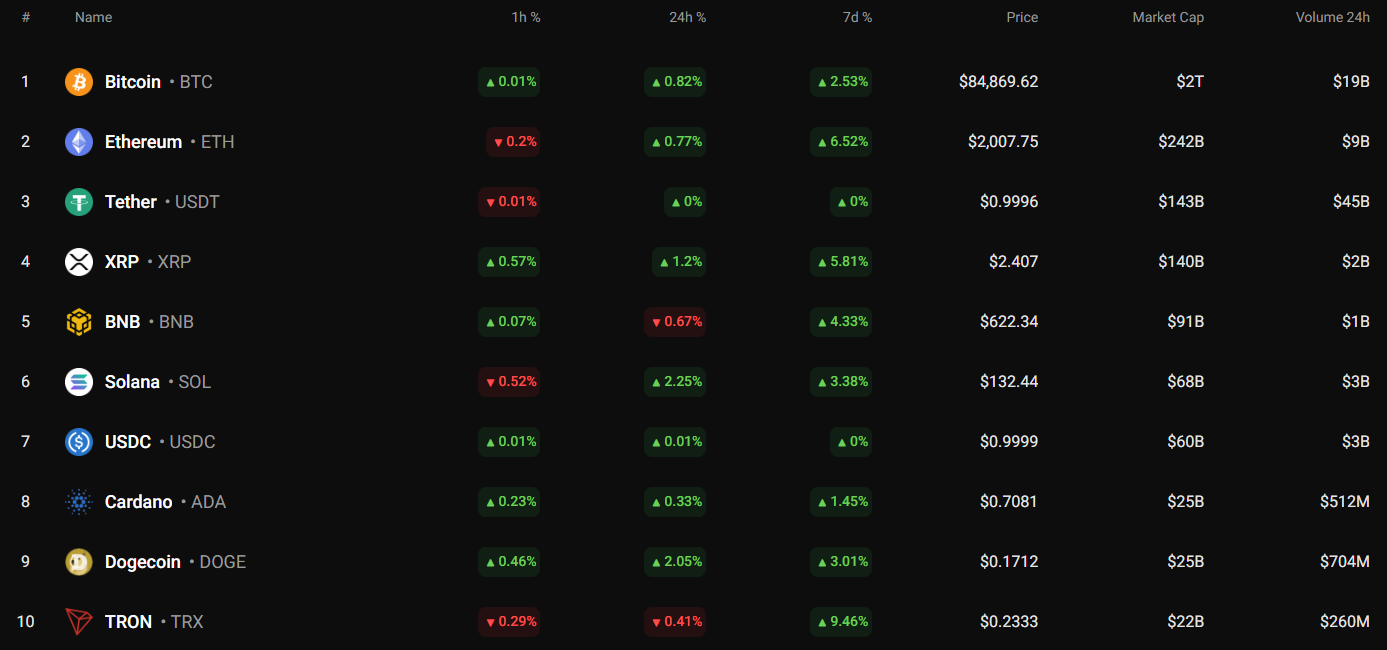Click the Name column header

pyautogui.click(x=93, y=17)
